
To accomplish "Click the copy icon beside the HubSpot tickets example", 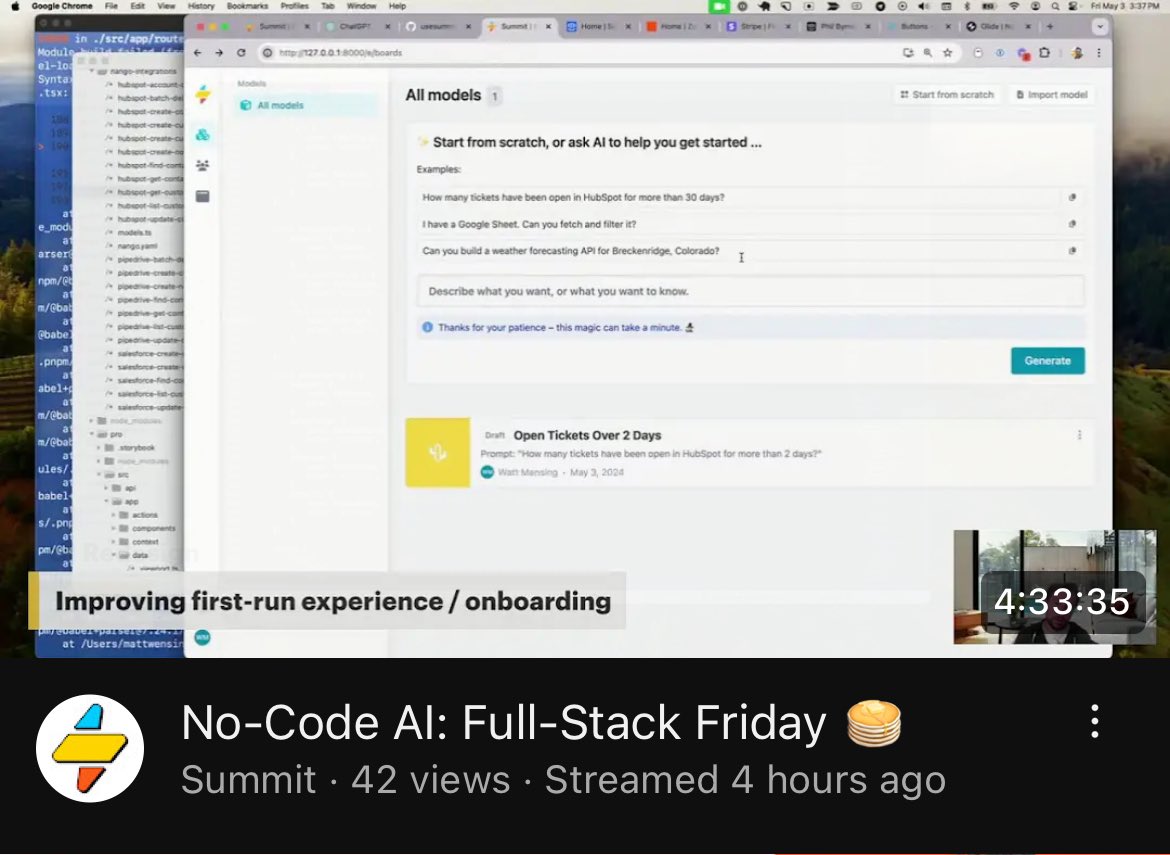I will tap(1072, 197).
